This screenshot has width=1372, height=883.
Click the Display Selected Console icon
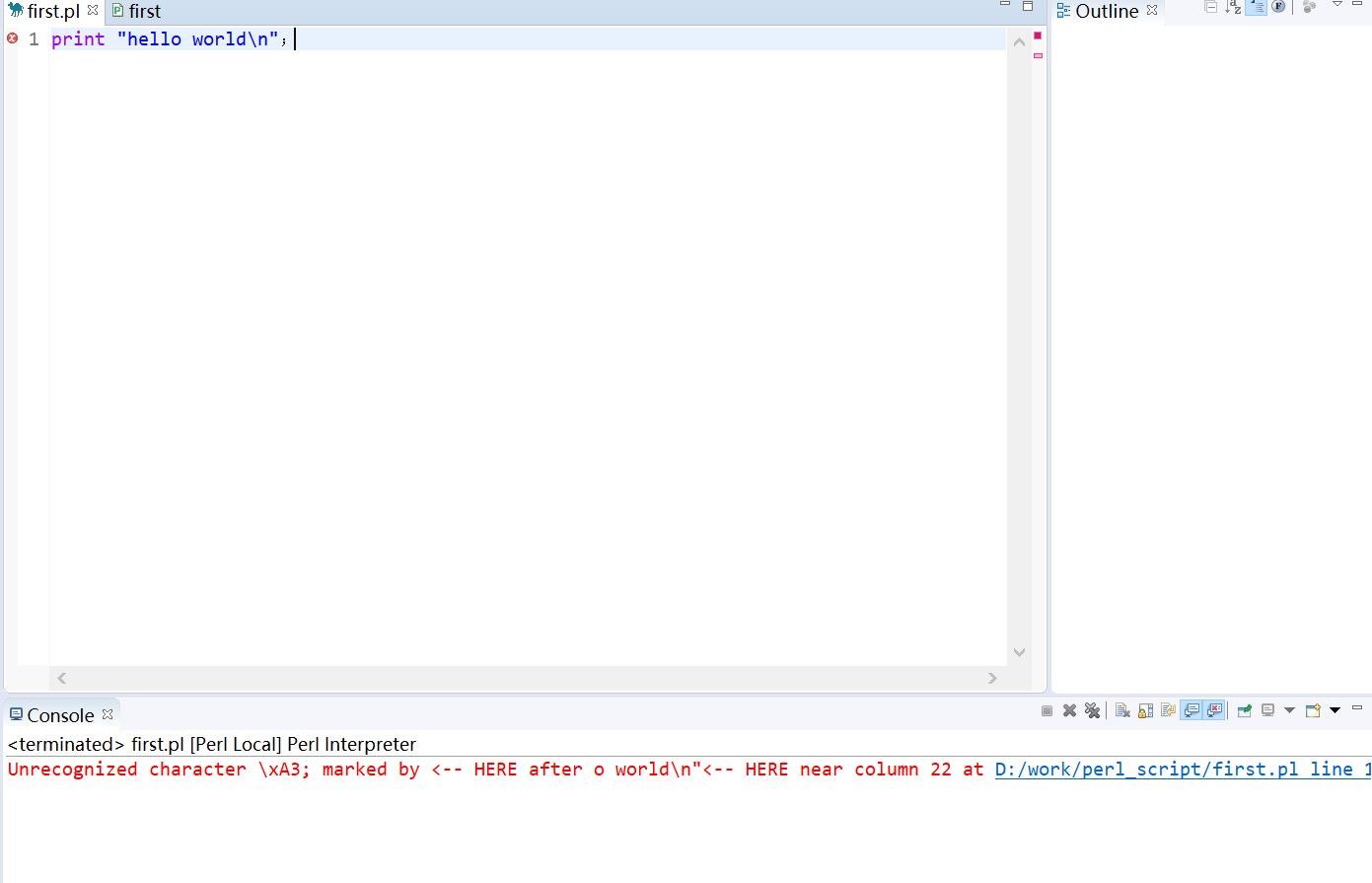(1268, 710)
